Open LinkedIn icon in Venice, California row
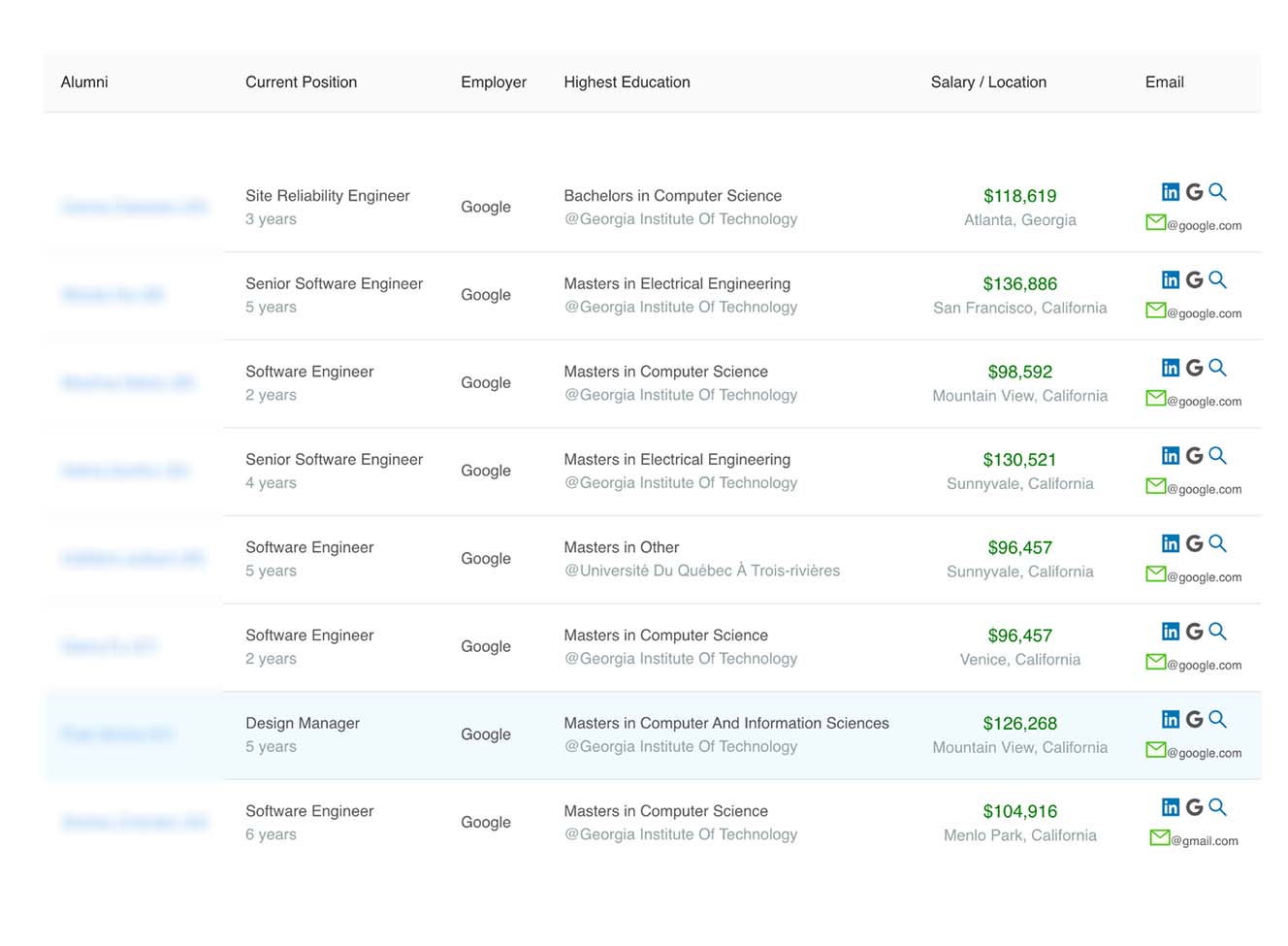1288x946 pixels. pos(1171,632)
